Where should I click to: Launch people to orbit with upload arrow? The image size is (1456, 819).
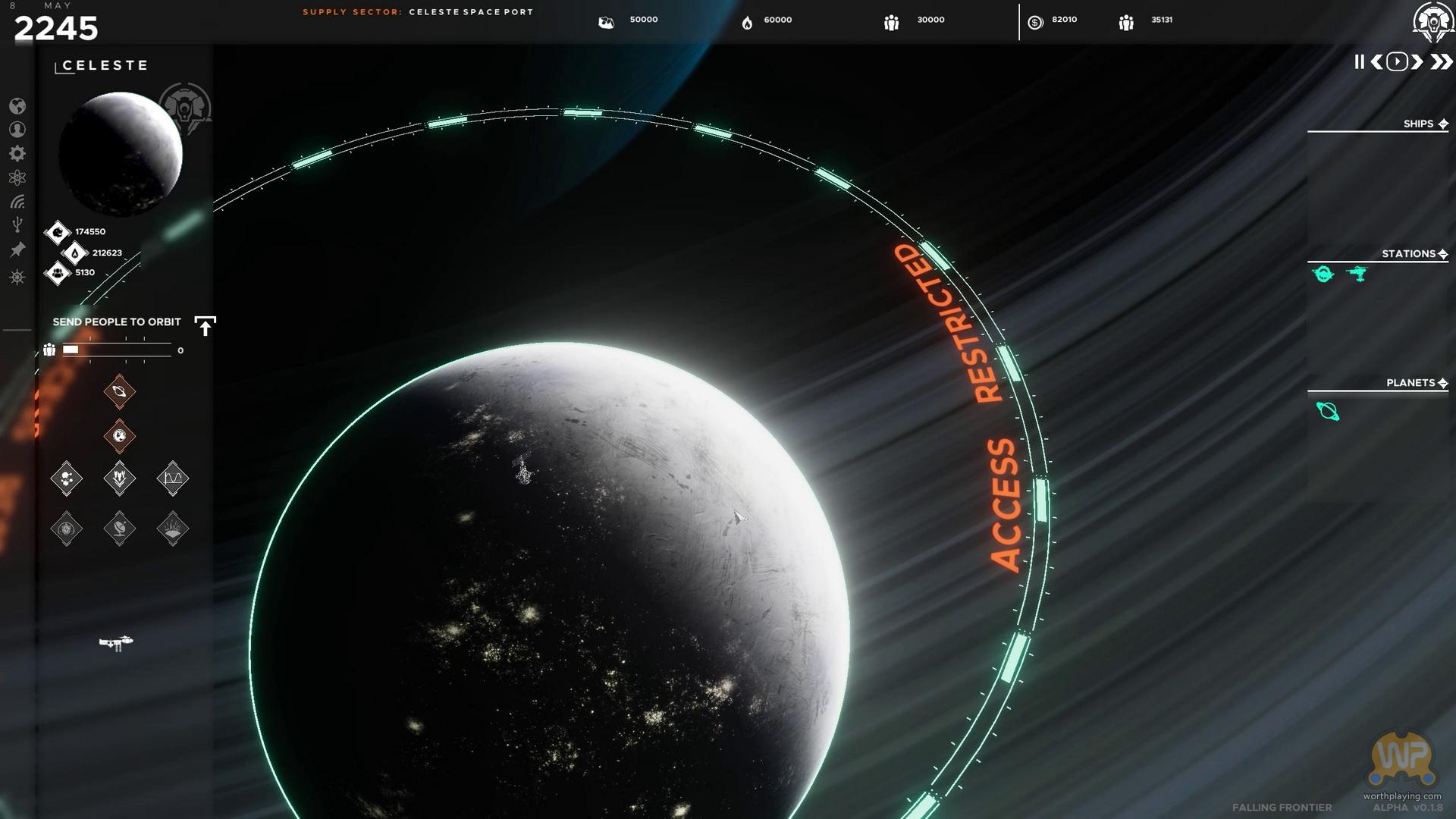205,326
